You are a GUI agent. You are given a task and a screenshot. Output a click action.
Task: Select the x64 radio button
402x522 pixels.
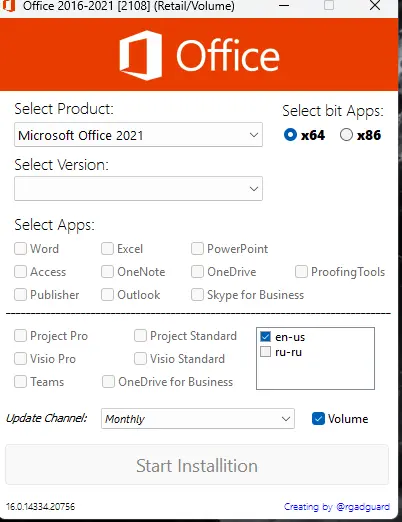(290, 135)
